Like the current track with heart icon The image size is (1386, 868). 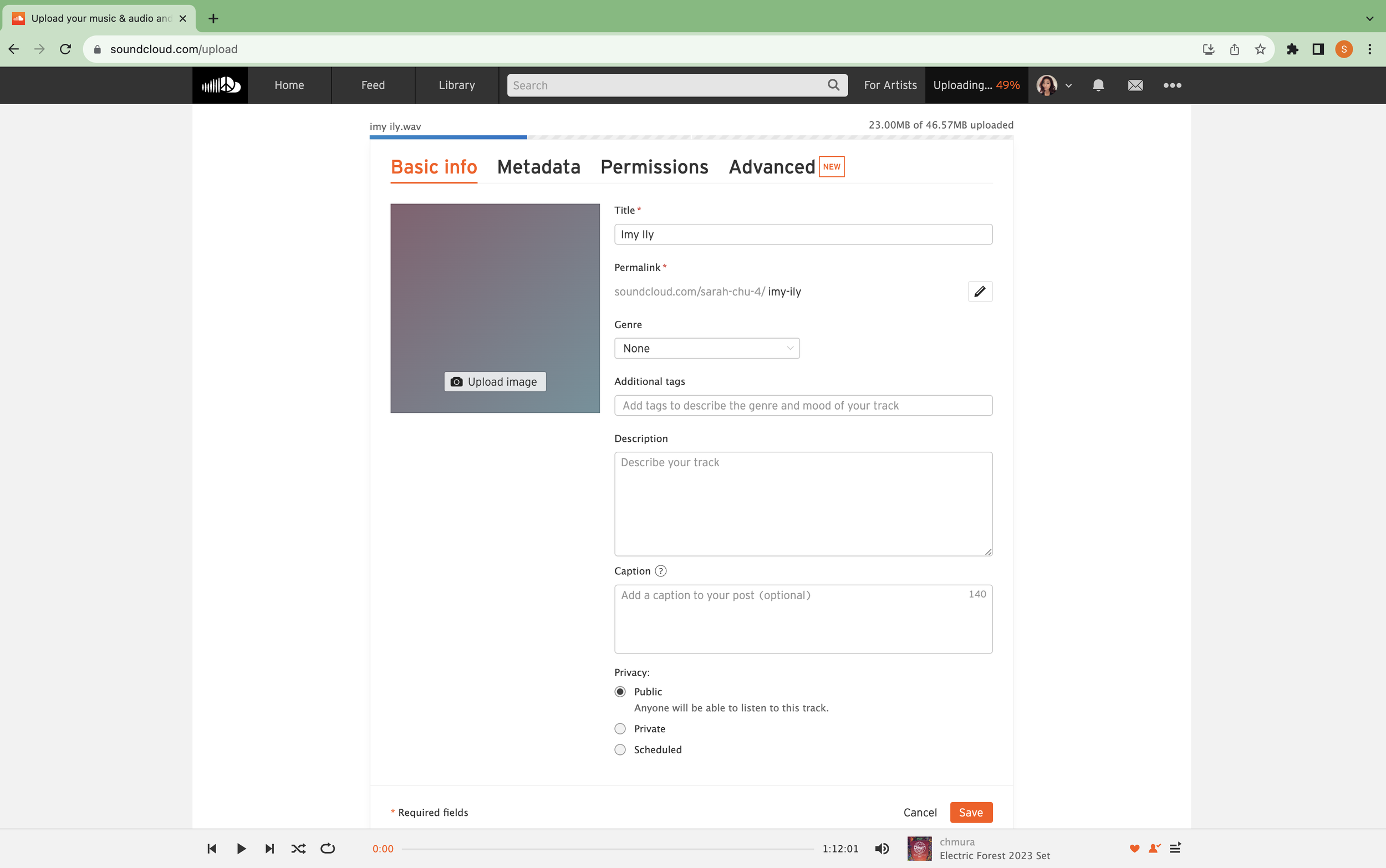pos(1134,849)
